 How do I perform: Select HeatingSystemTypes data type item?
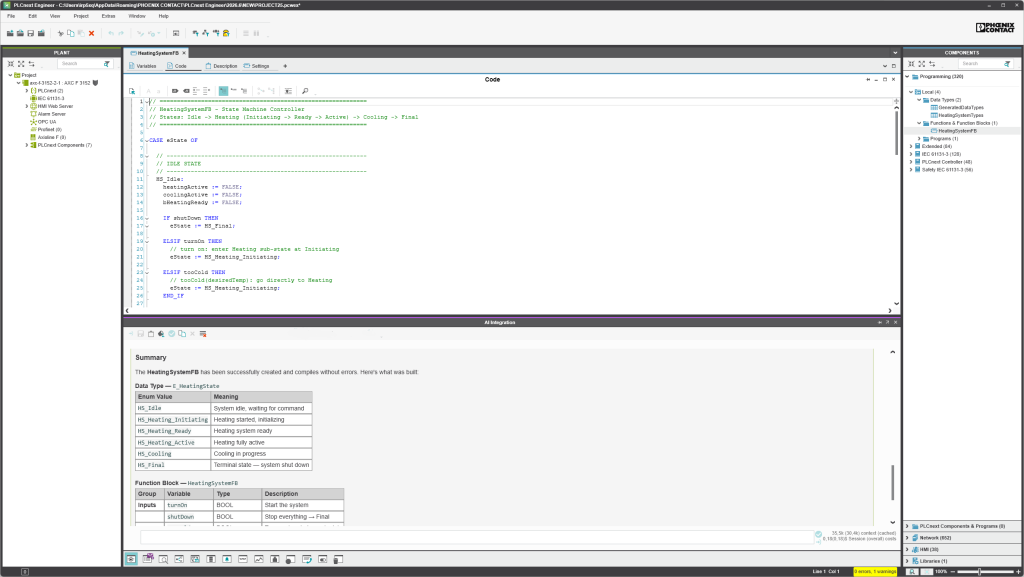pyautogui.click(x=961, y=116)
